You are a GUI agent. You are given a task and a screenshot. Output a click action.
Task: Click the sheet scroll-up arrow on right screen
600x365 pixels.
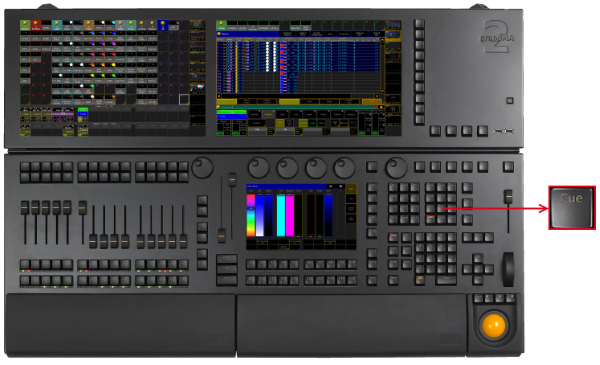382,39
